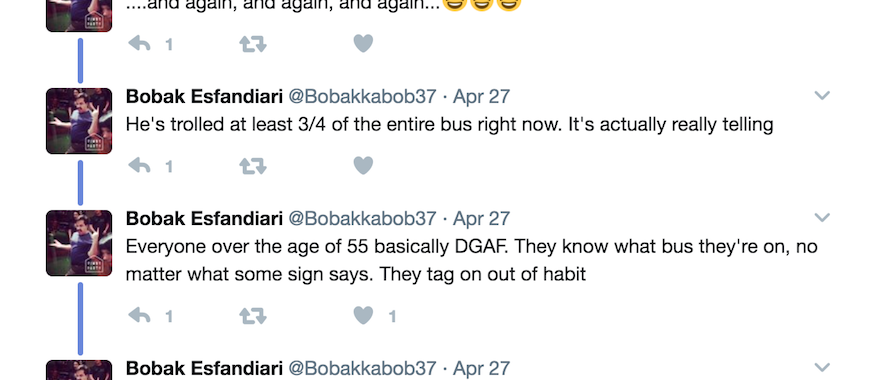Click @Bobakkabob37 handle on the "Everyone over 55" tweet

click(x=362, y=218)
